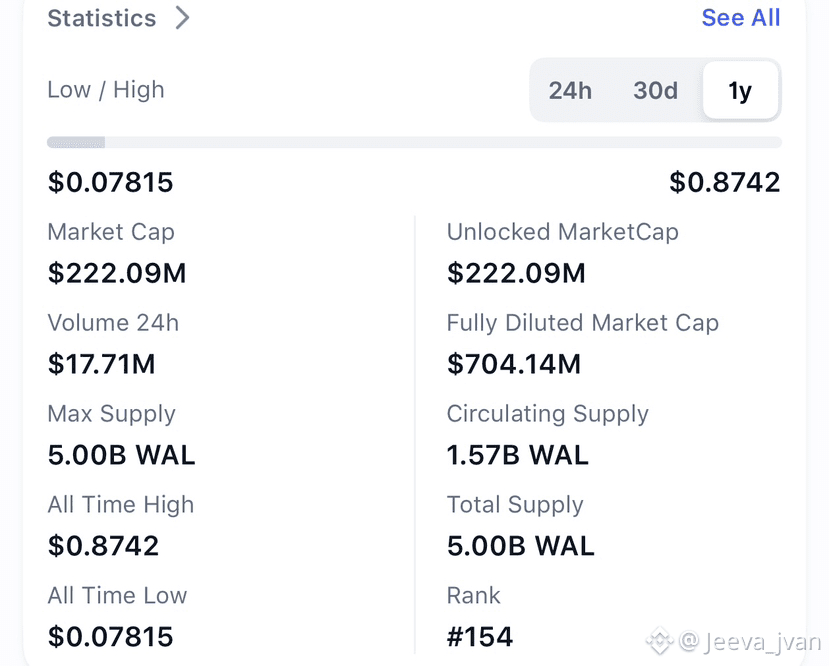
Task: Click the Low / High progress bar
Action: point(414,142)
